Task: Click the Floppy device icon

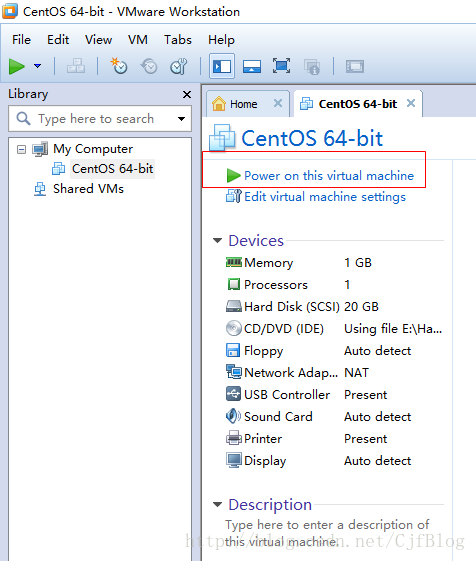Action: (233, 350)
